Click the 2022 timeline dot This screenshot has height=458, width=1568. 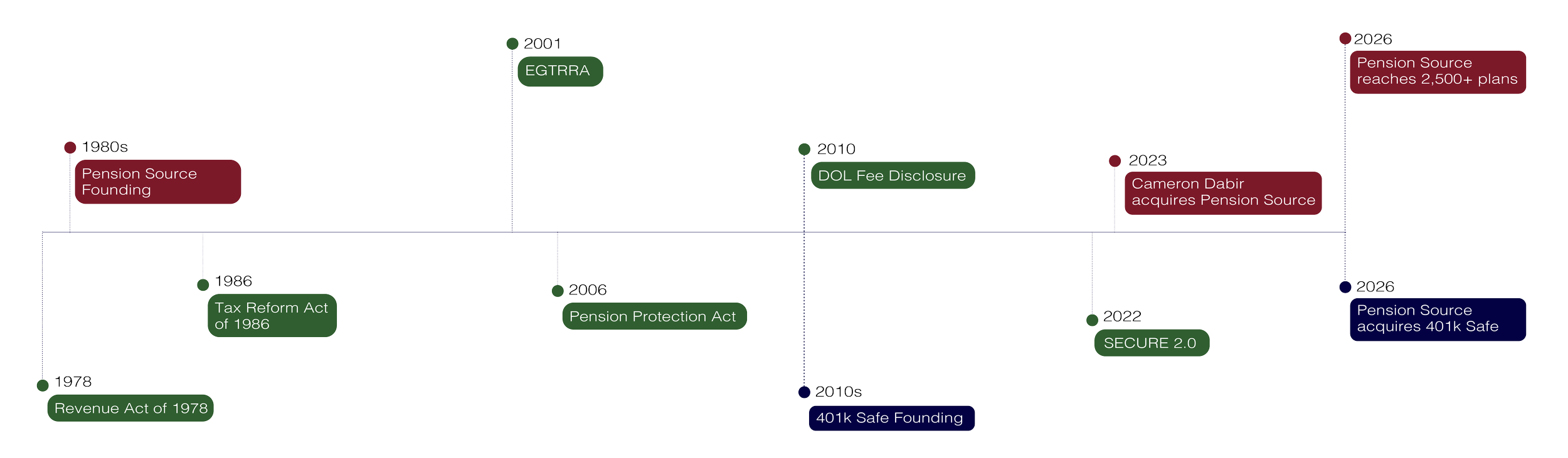[x=1092, y=320]
